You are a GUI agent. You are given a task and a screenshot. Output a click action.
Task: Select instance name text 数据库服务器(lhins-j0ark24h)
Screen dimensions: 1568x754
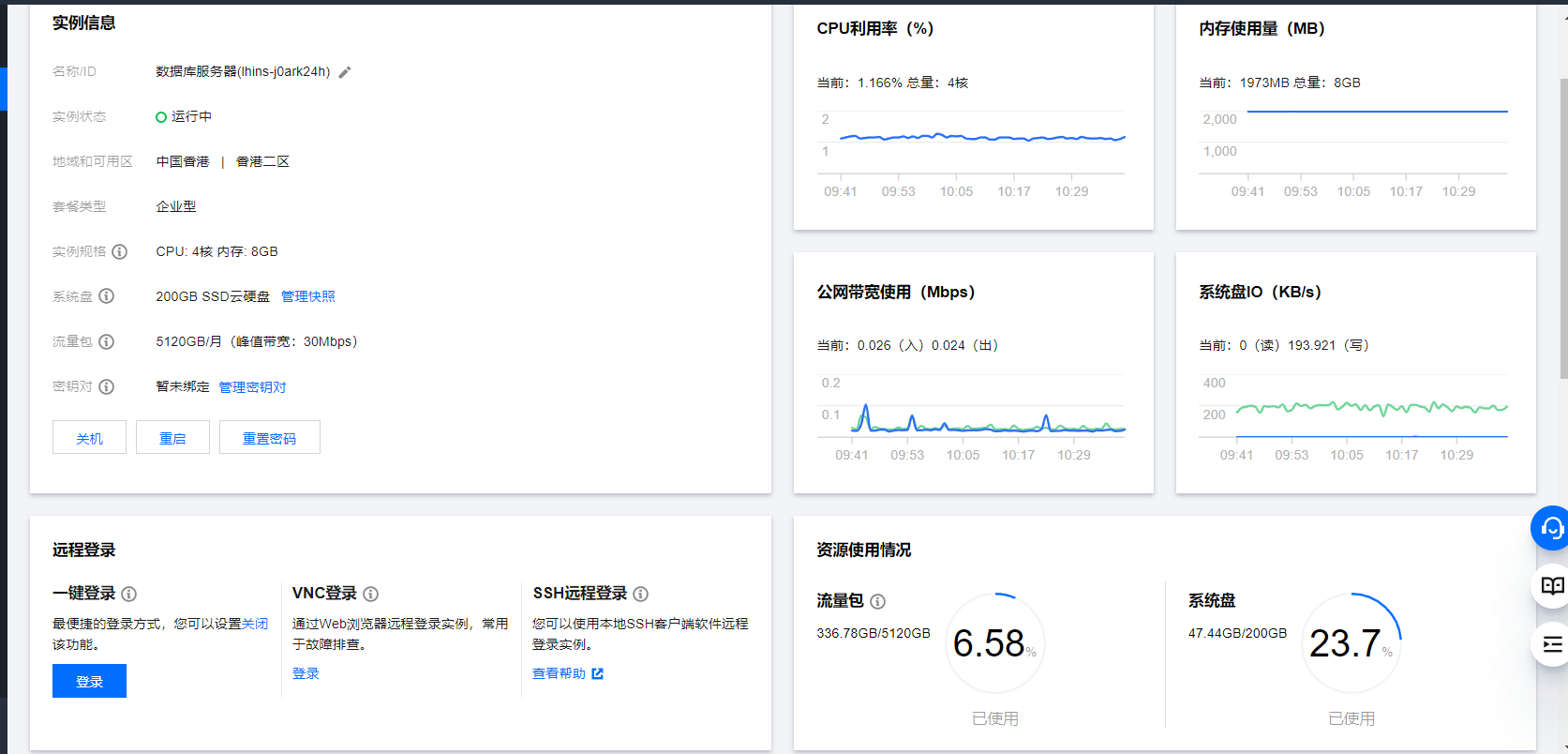coord(243,71)
